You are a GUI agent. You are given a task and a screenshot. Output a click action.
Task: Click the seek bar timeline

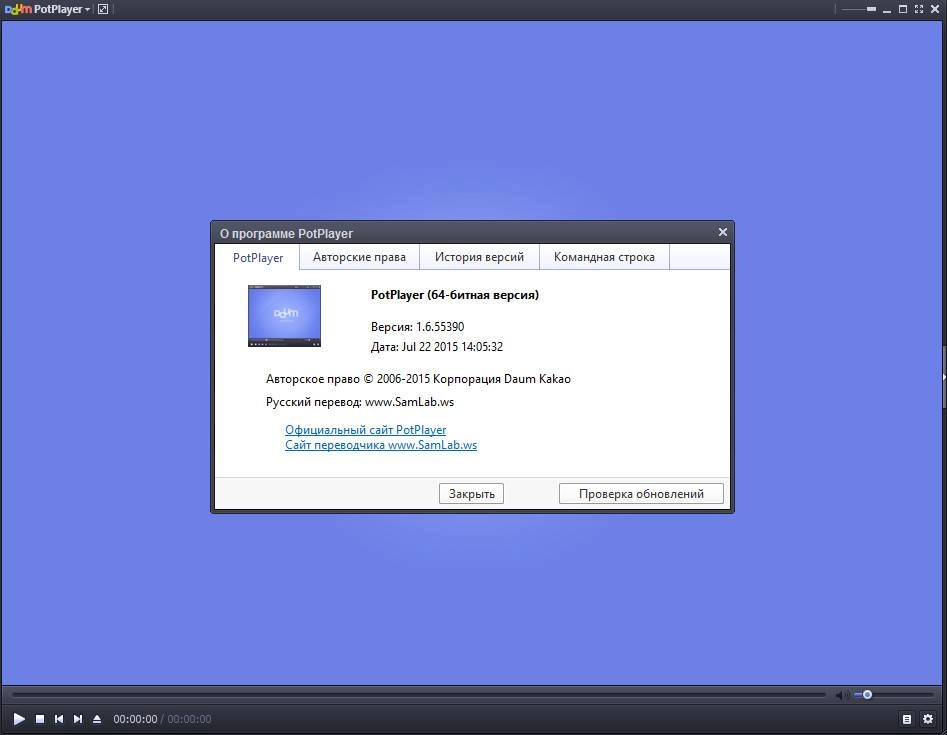419,695
